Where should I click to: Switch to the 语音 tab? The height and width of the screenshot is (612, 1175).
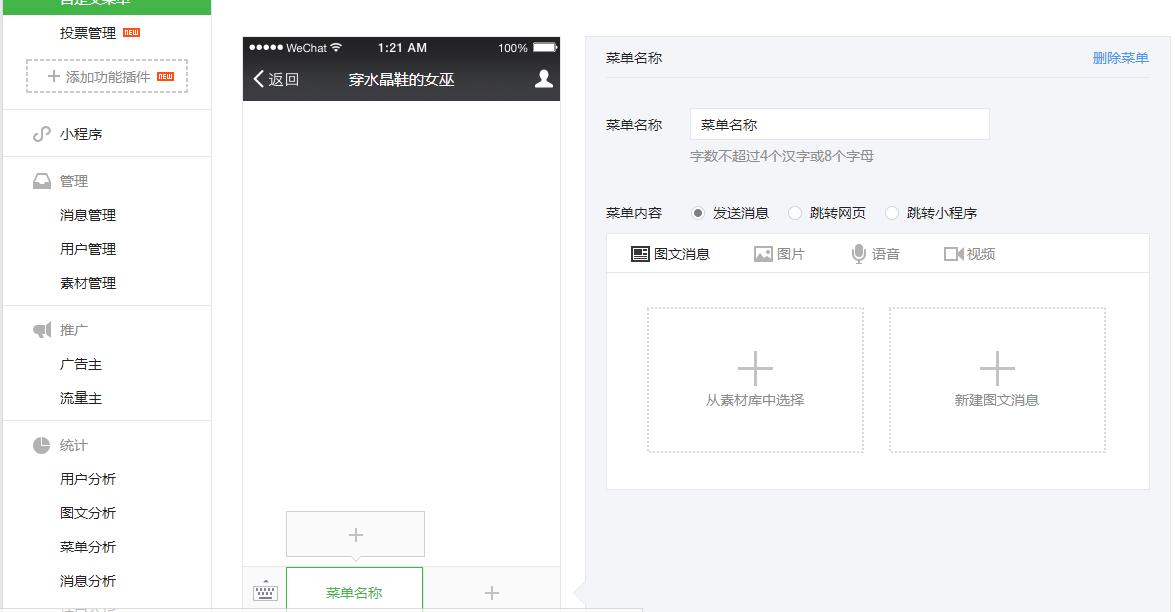click(875, 254)
